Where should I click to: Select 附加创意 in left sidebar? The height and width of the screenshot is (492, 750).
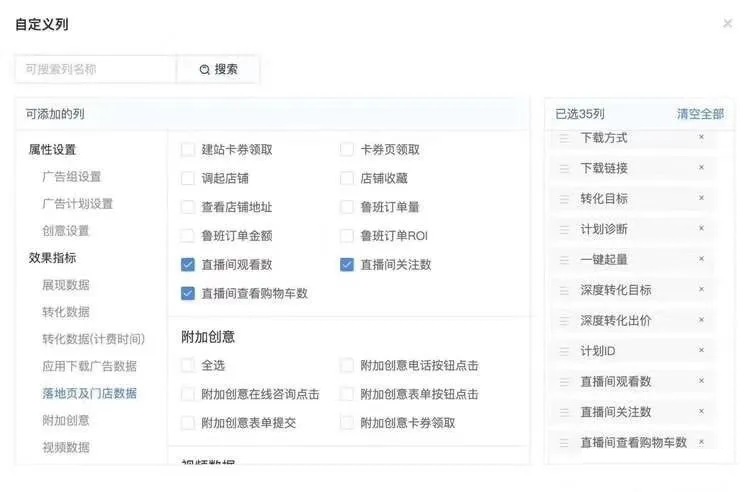pos(66,420)
